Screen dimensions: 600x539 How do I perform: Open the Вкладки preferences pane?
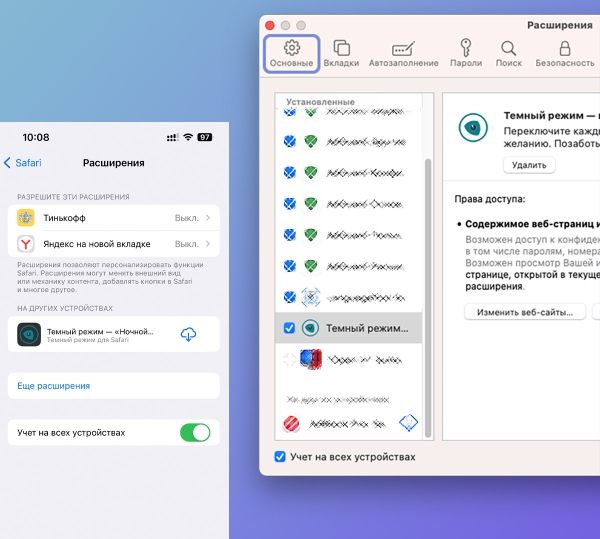(341, 53)
